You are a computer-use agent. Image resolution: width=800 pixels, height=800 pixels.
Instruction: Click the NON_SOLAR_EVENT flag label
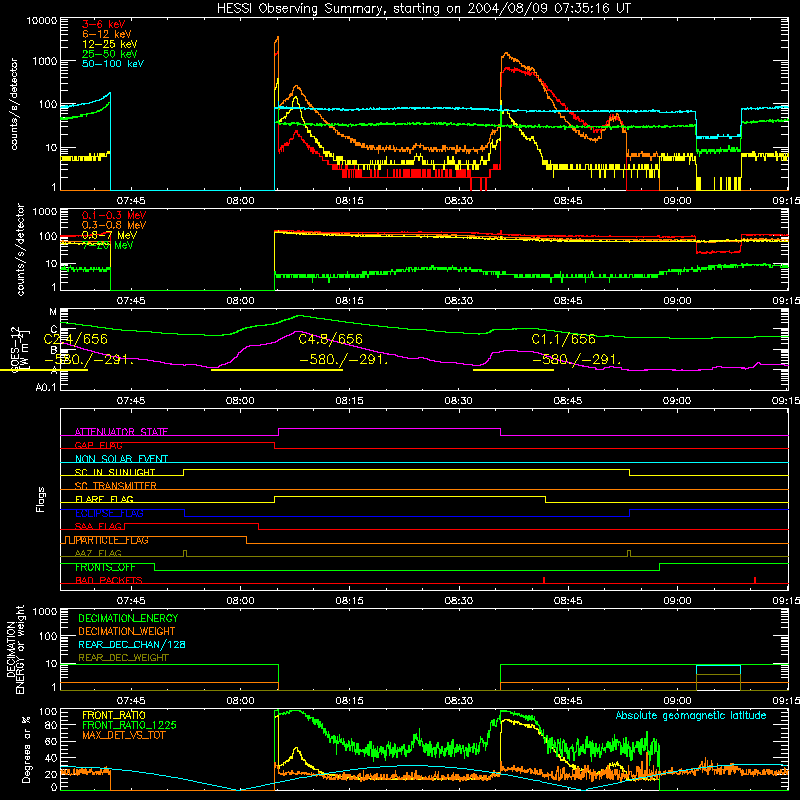pyautogui.click(x=121, y=459)
